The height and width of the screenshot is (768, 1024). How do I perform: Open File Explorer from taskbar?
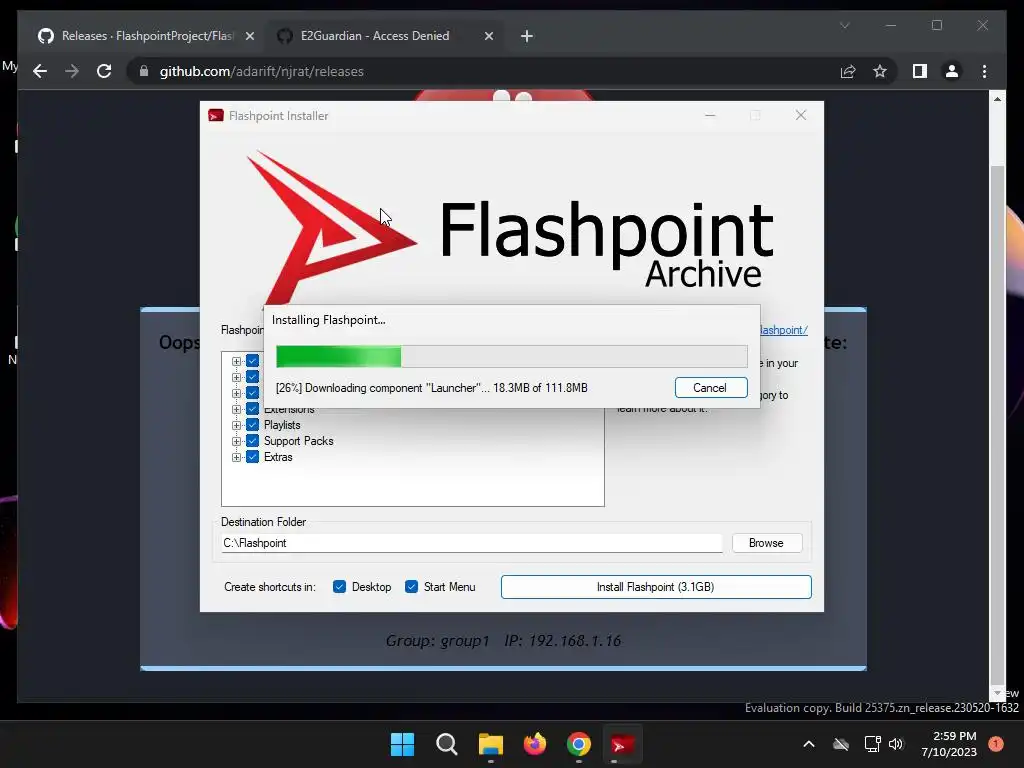(490, 744)
